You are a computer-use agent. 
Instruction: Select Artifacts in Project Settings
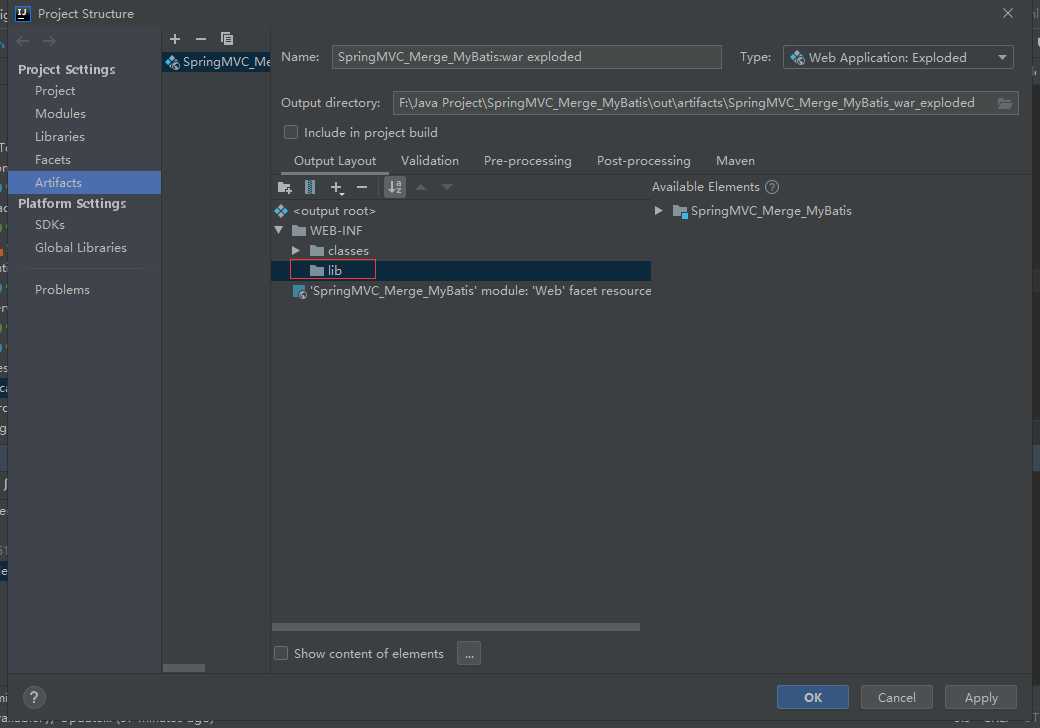click(84, 182)
